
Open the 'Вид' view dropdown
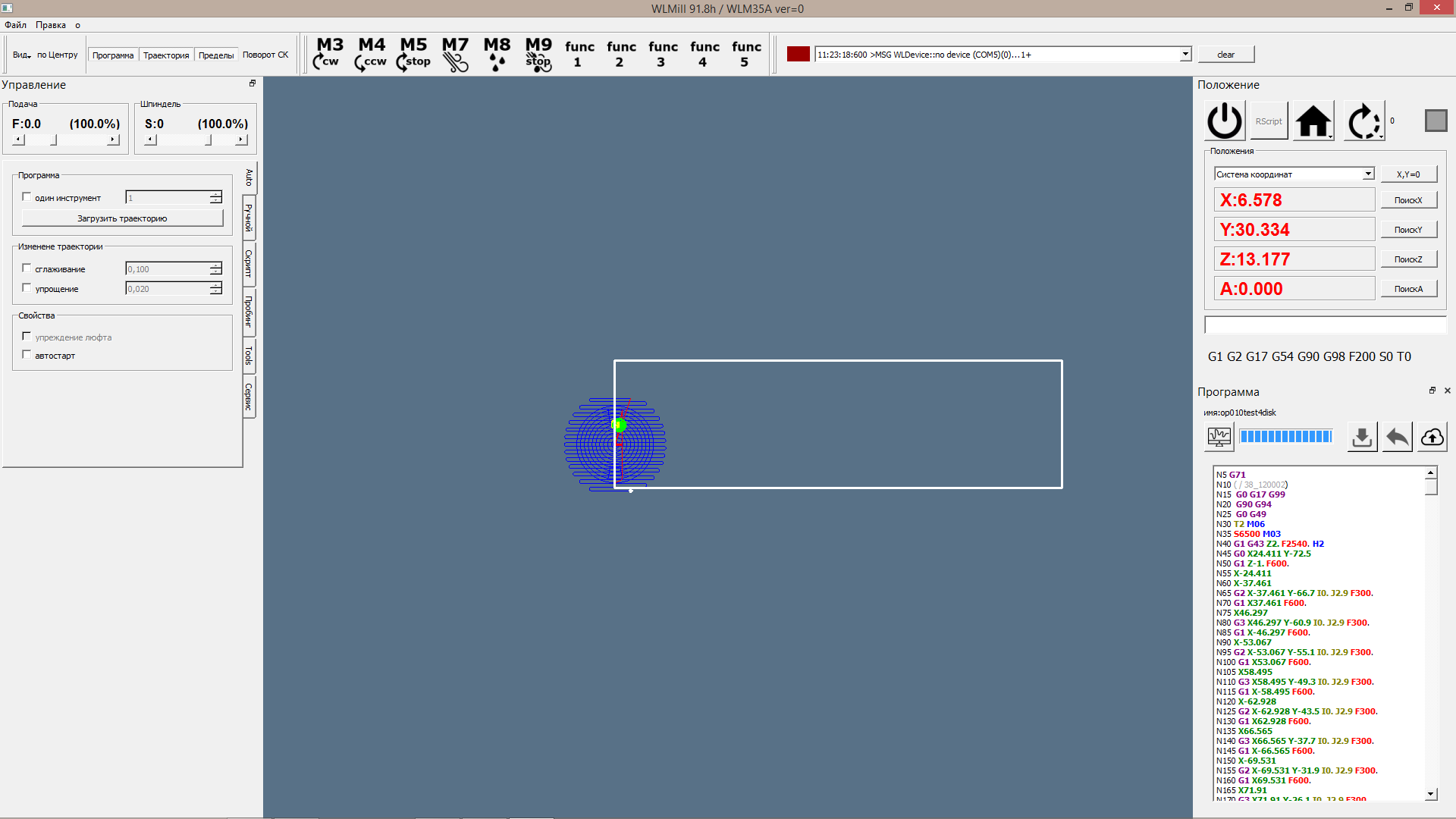[21, 55]
